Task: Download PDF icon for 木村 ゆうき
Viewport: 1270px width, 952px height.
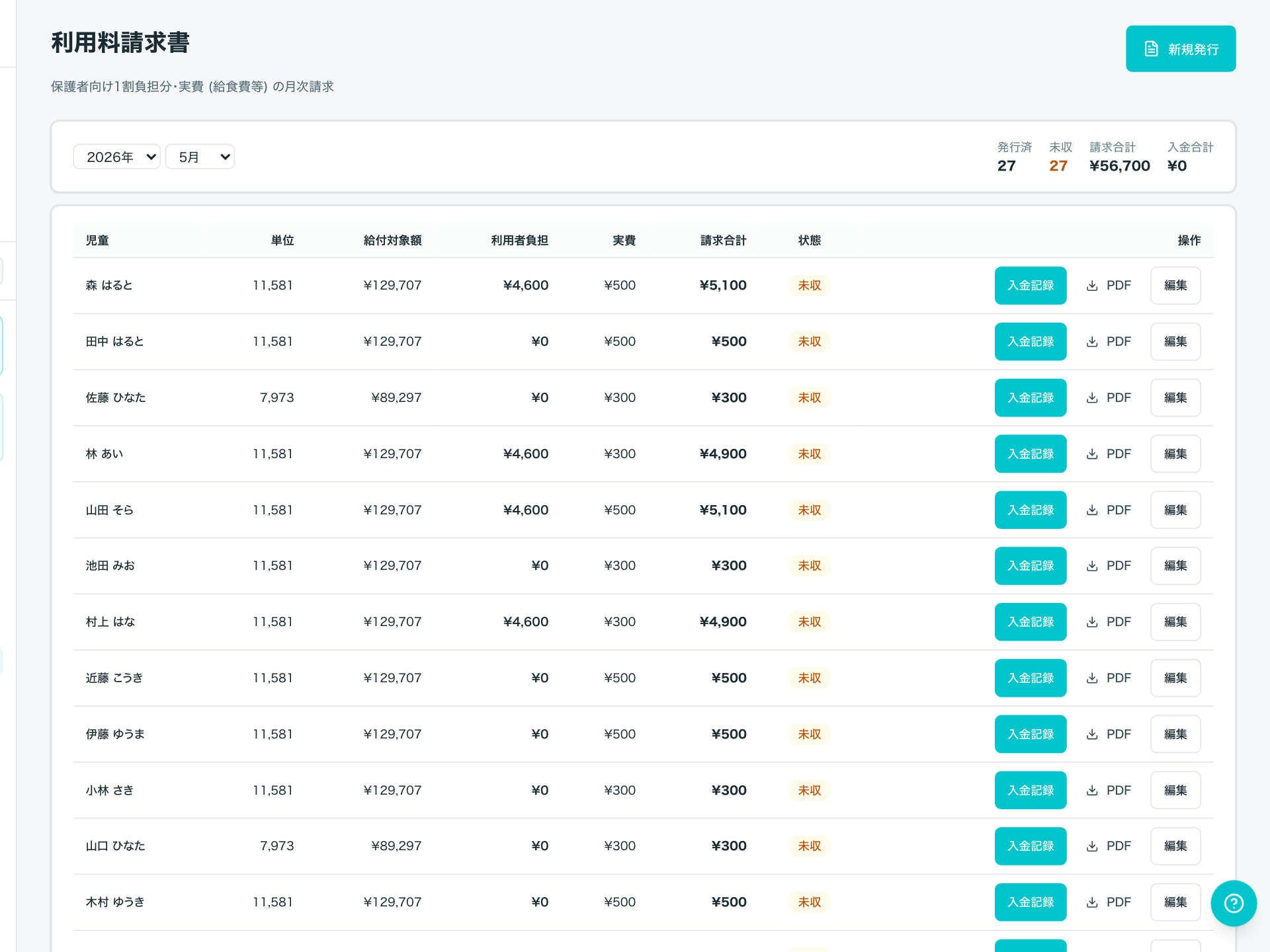Action: 1092,902
